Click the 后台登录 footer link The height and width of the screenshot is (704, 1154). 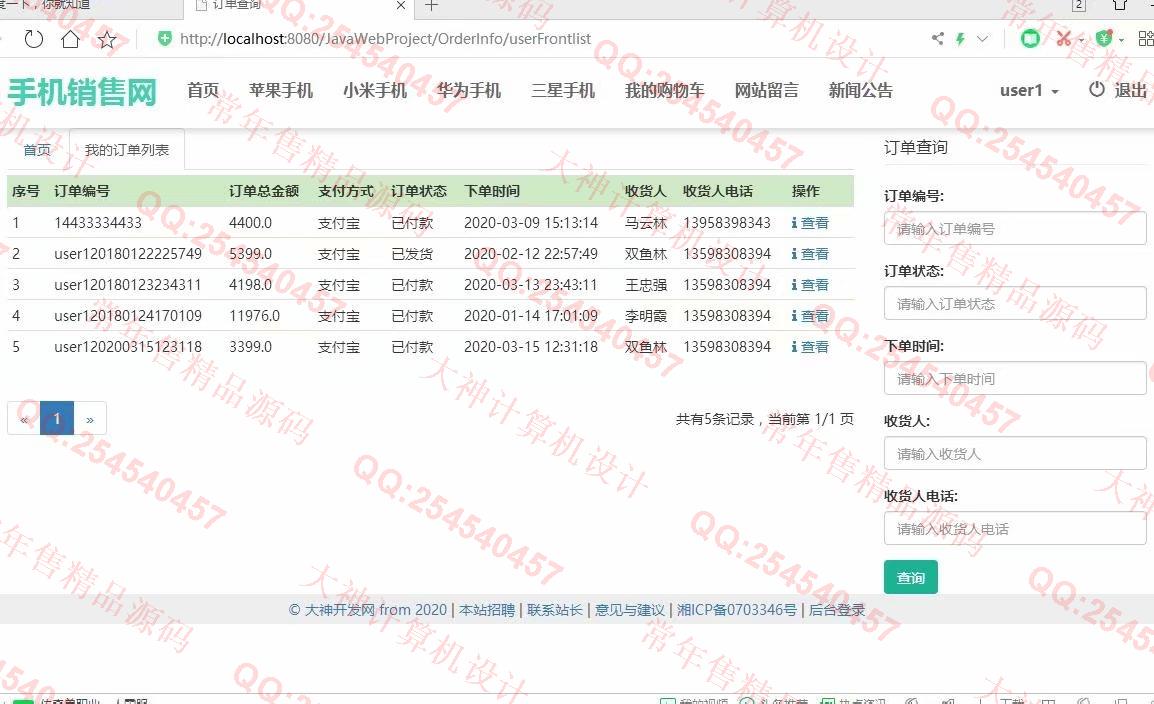(x=837, y=610)
